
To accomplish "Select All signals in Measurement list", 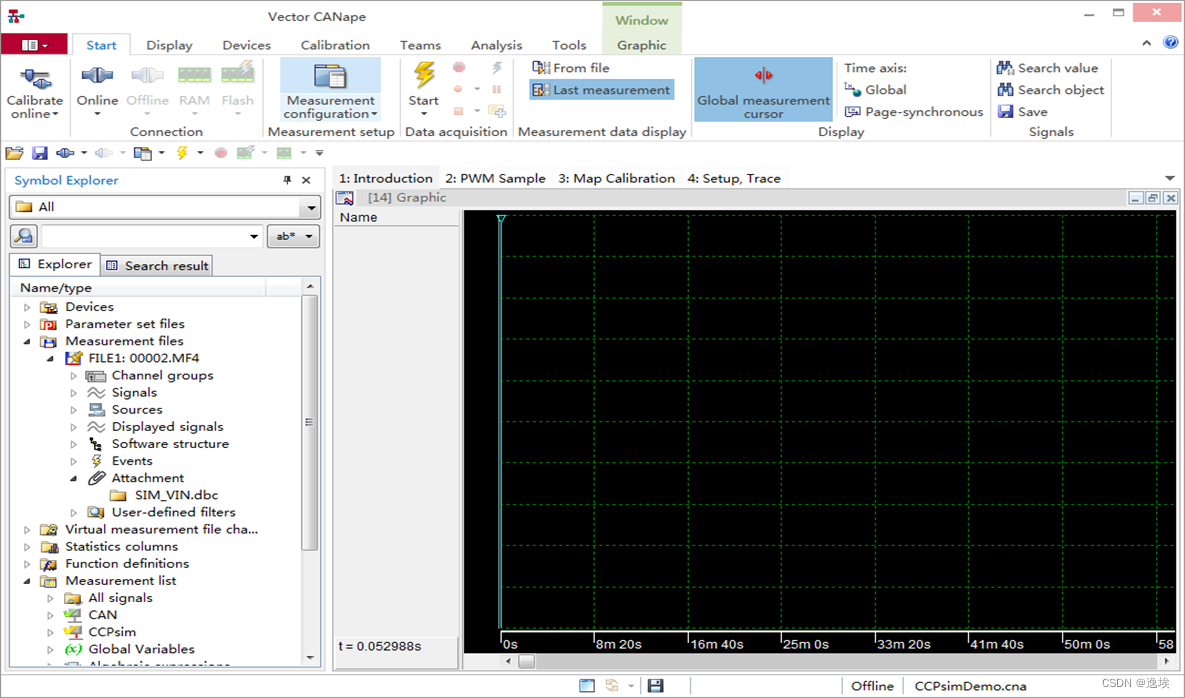I will point(120,598).
